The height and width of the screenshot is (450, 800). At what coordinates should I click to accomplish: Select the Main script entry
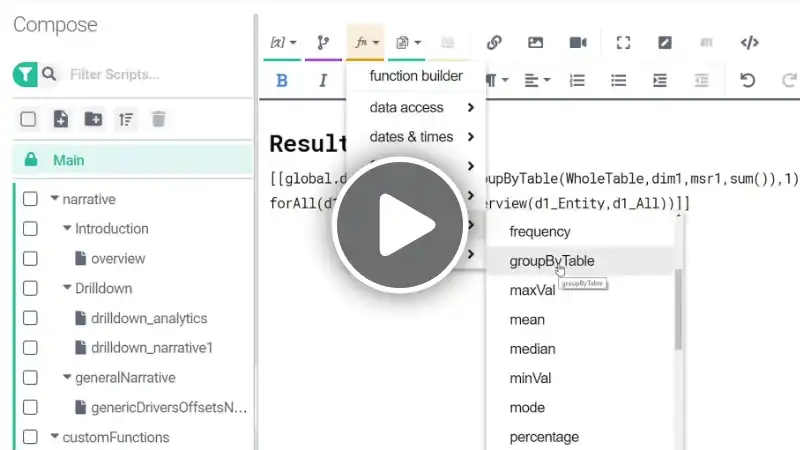(133, 160)
